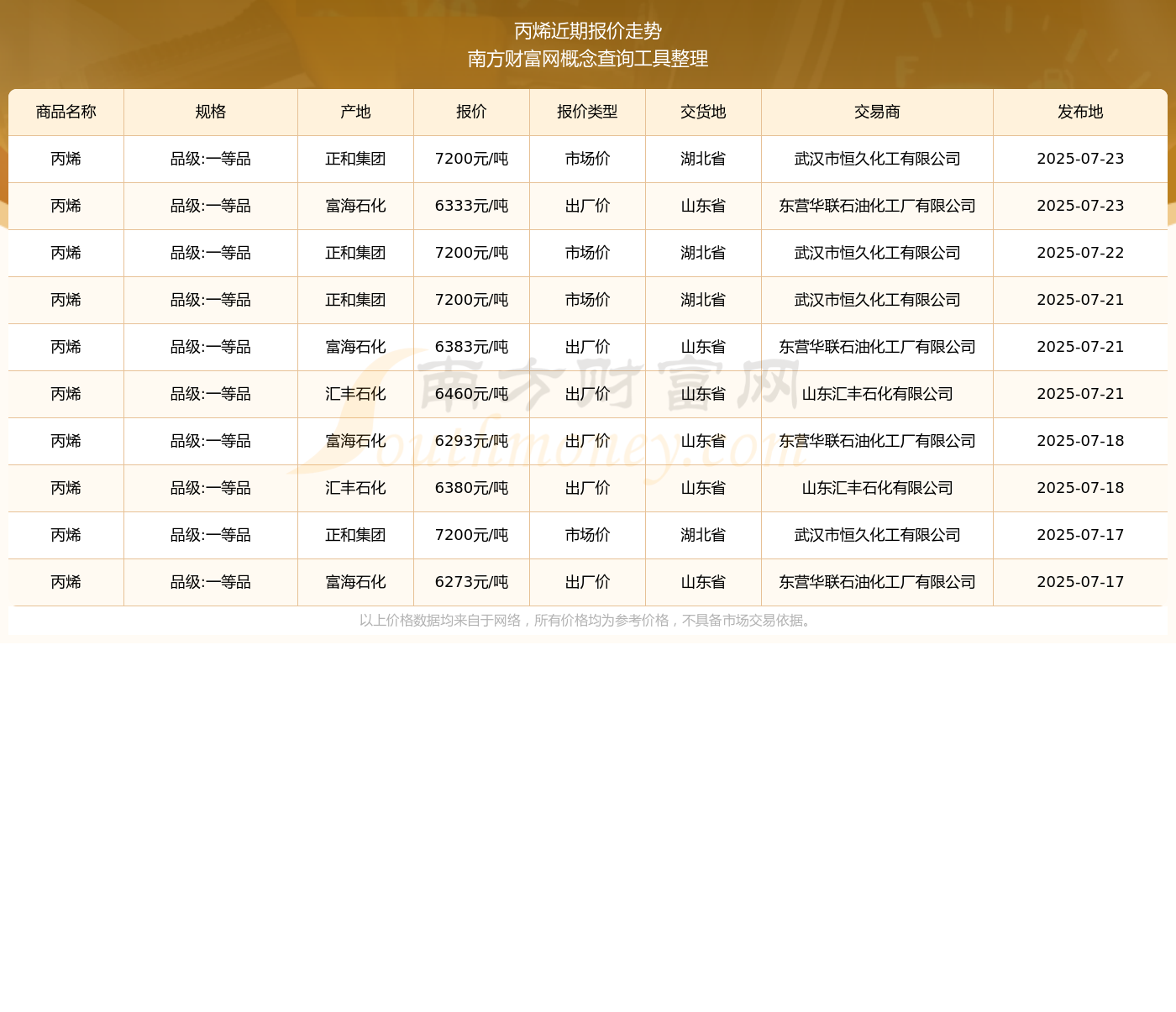This screenshot has width=1176, height=1012.
Task: Click the 6333元/吨 price cell
Action: coord(471,206)
